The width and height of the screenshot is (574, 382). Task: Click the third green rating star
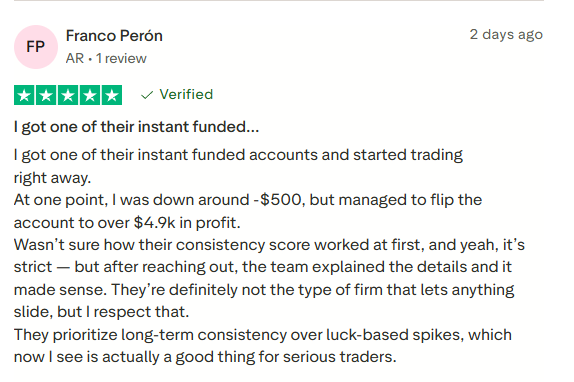[x=68, y=95]
